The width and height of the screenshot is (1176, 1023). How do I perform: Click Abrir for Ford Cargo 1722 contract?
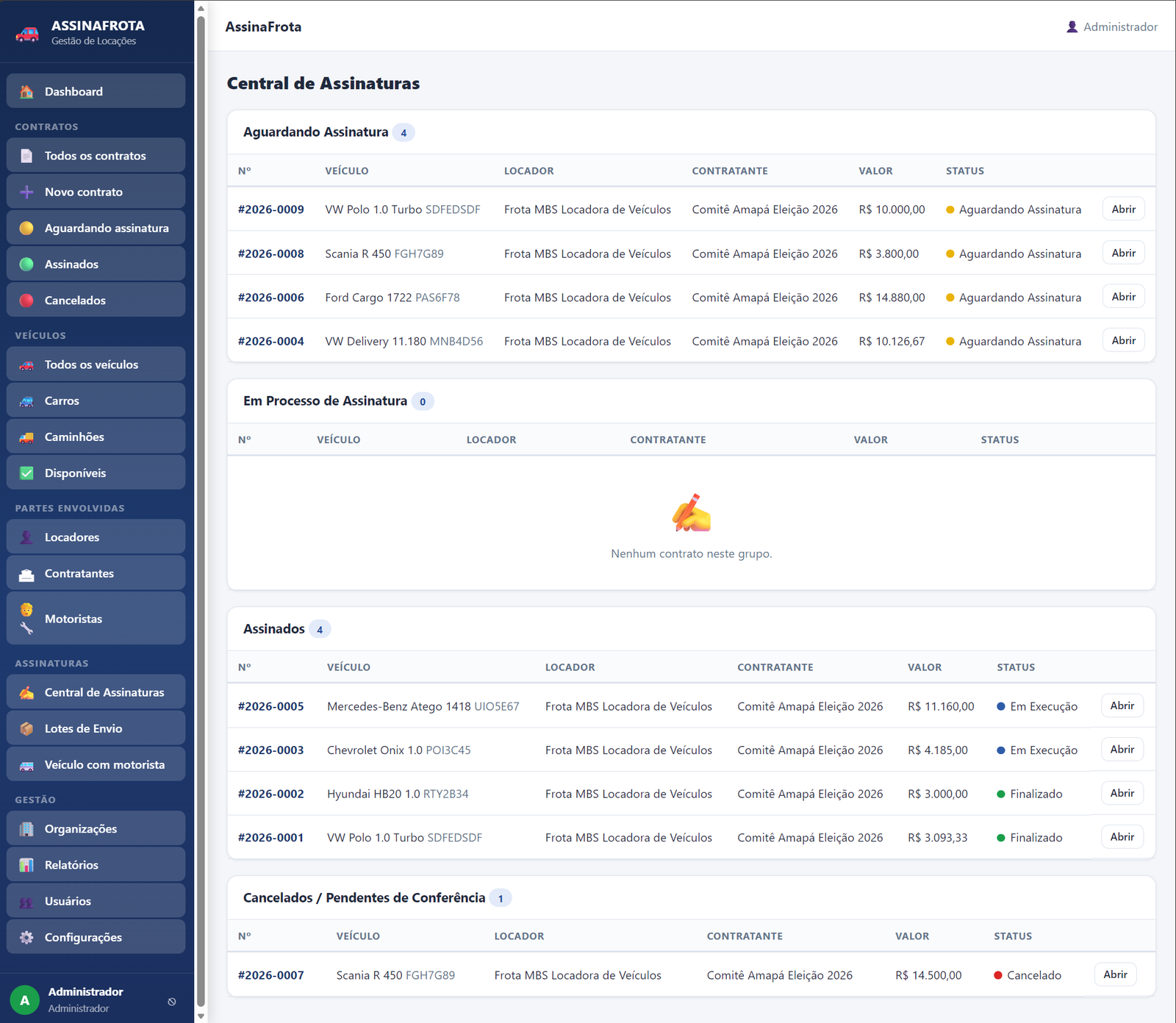click(1124, 296)
